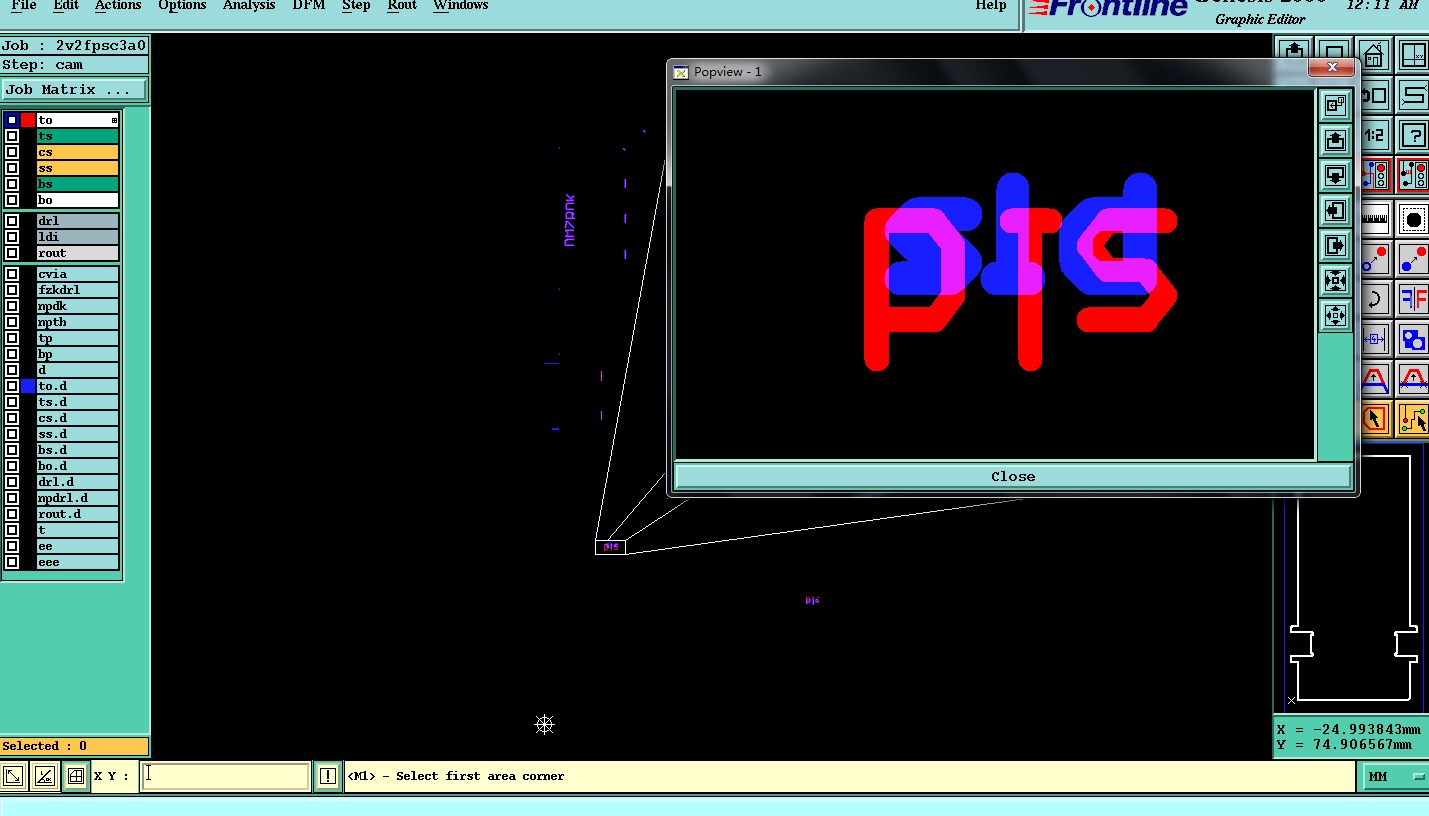Click the right red-bordered traffic-light icon
Image resolution: width=1429 pixels, height=816 pixels.
pyautogui.click(x=1413, y=174)
